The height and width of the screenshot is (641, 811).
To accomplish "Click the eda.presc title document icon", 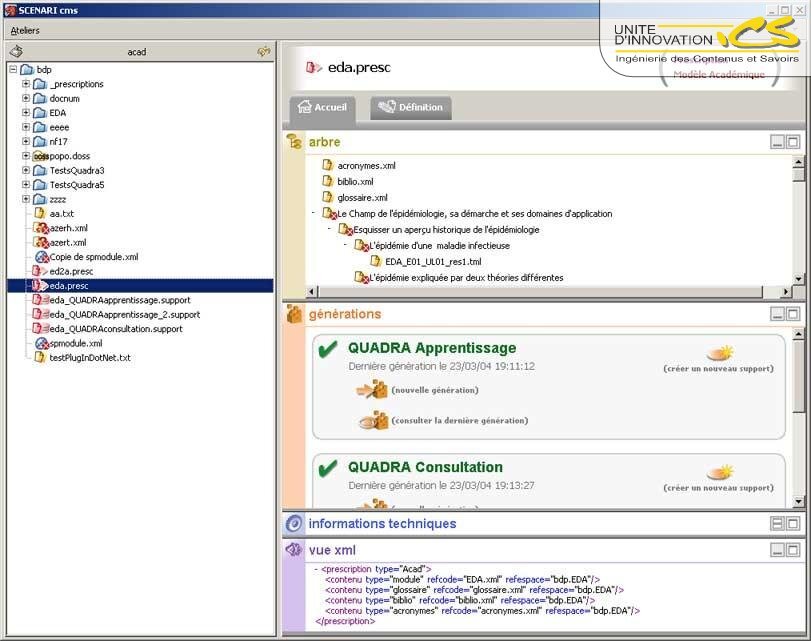I will 313,67.
